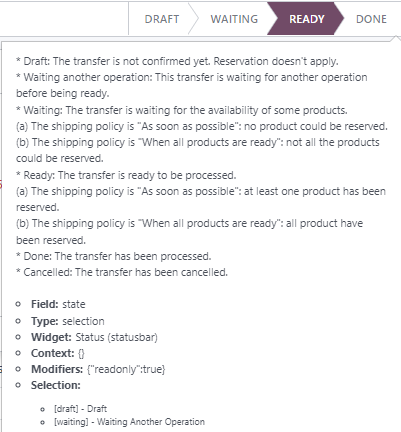Select the DONE stage in the status bar
Image resolution: width=401 pixels, height=432 pixels.
[371, 19]
